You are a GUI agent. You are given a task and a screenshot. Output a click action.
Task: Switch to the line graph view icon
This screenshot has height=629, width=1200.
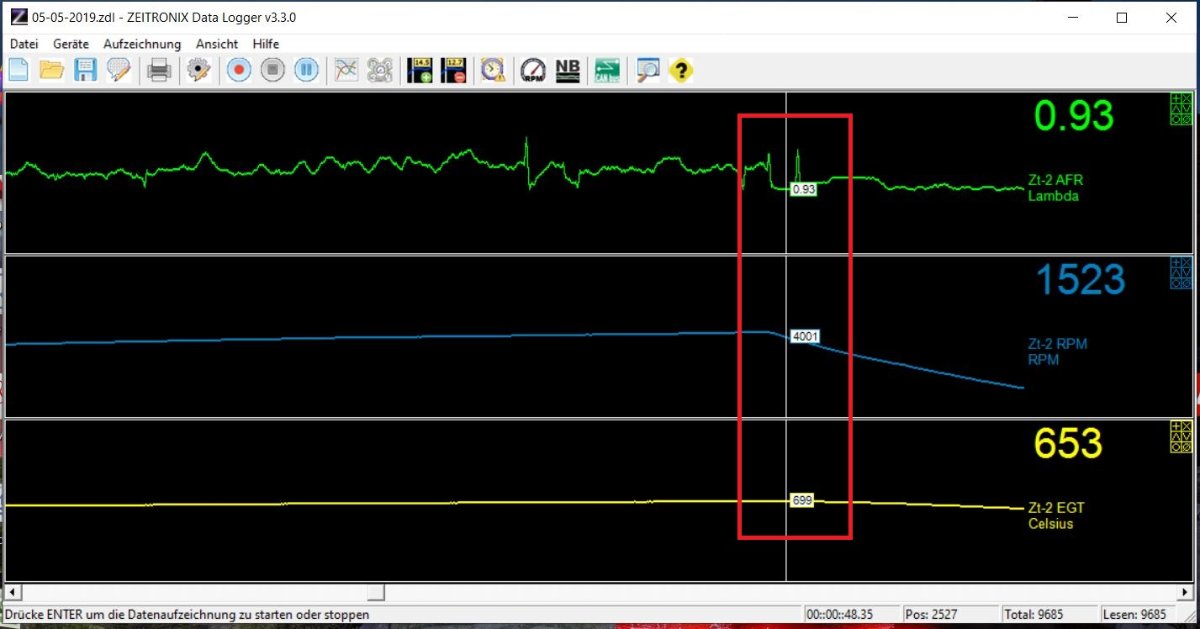point(346,70)
